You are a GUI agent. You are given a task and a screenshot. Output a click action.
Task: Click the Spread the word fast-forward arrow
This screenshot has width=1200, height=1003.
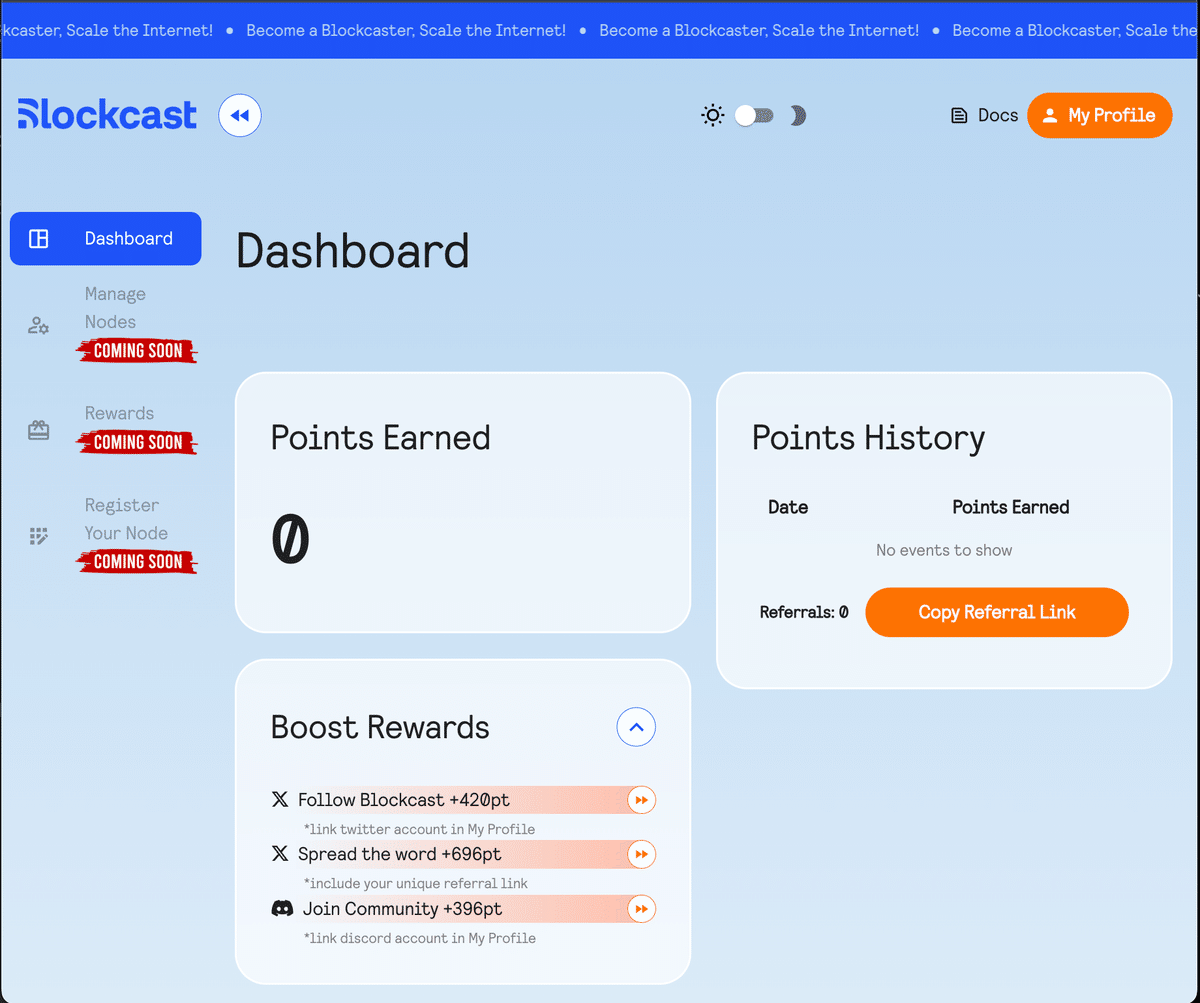pyautogui.click(x=641, y=854)
